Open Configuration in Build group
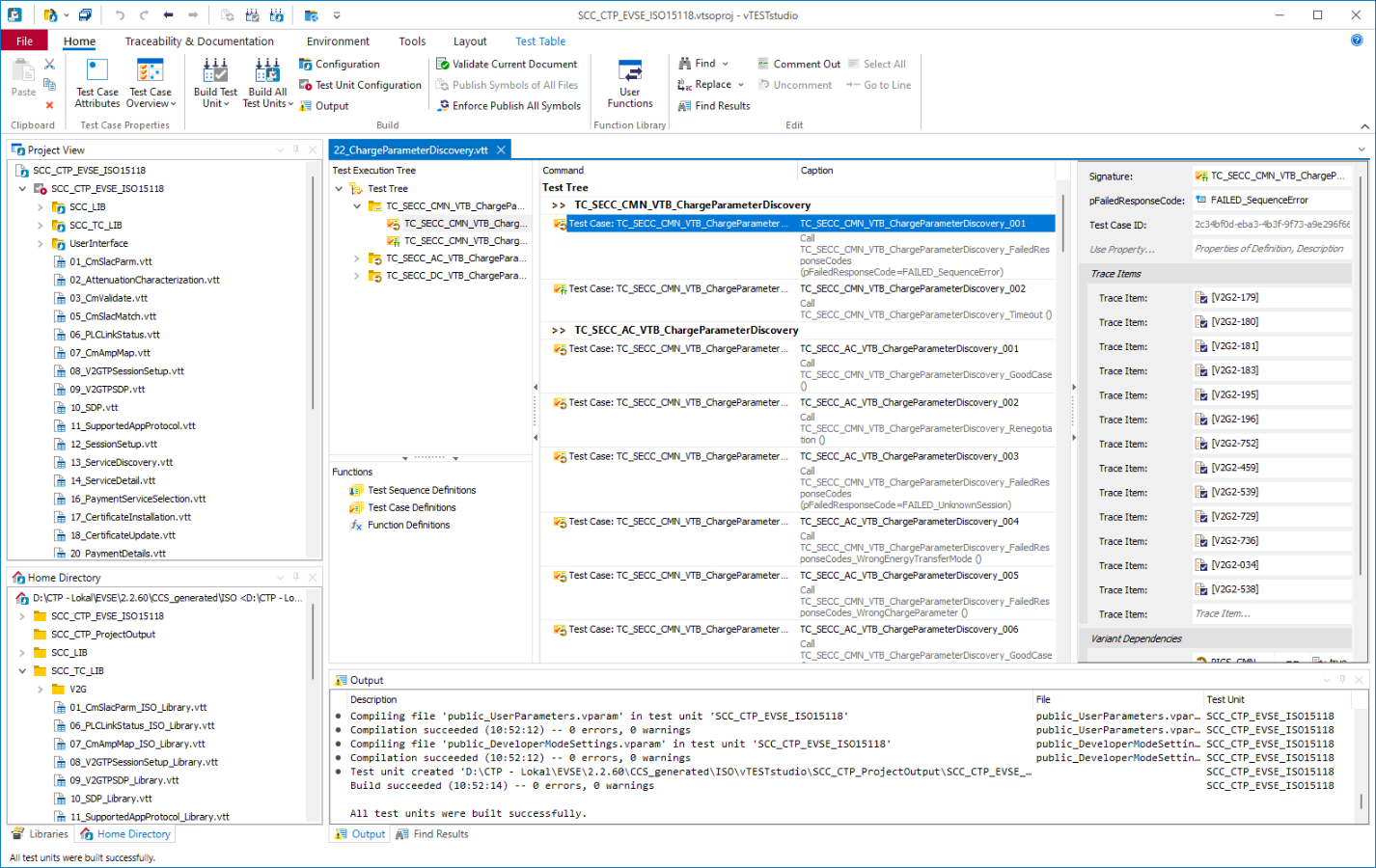The width and height of the screenshot is (1376, 868). click(340, 65)
